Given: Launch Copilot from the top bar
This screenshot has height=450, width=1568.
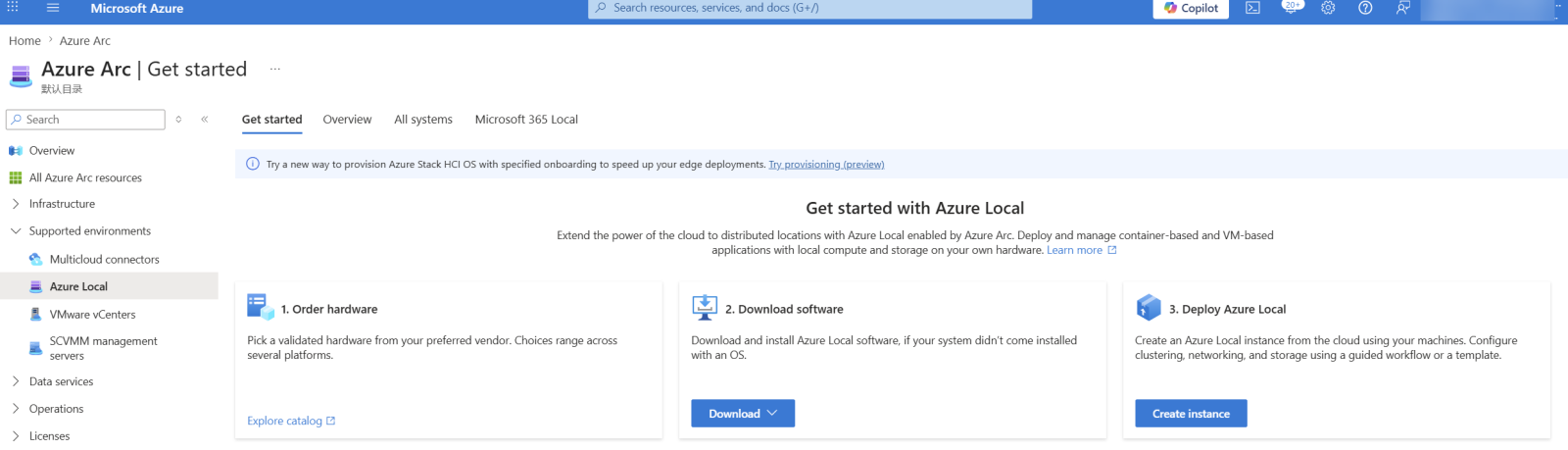Looking at the screenshot, I should tap(1191, 8).
